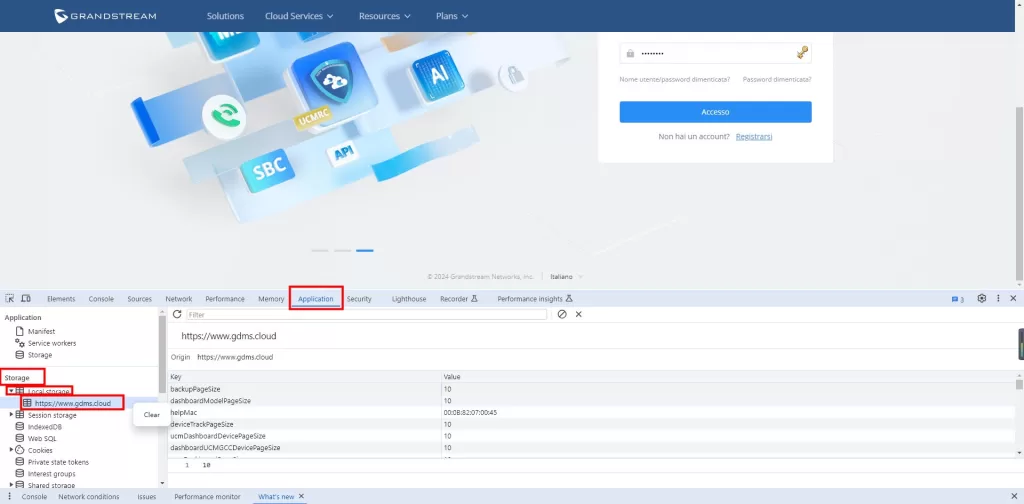Click the Grandstream logo in header
Screen dimensions: 1024x504
pos(105,16)
